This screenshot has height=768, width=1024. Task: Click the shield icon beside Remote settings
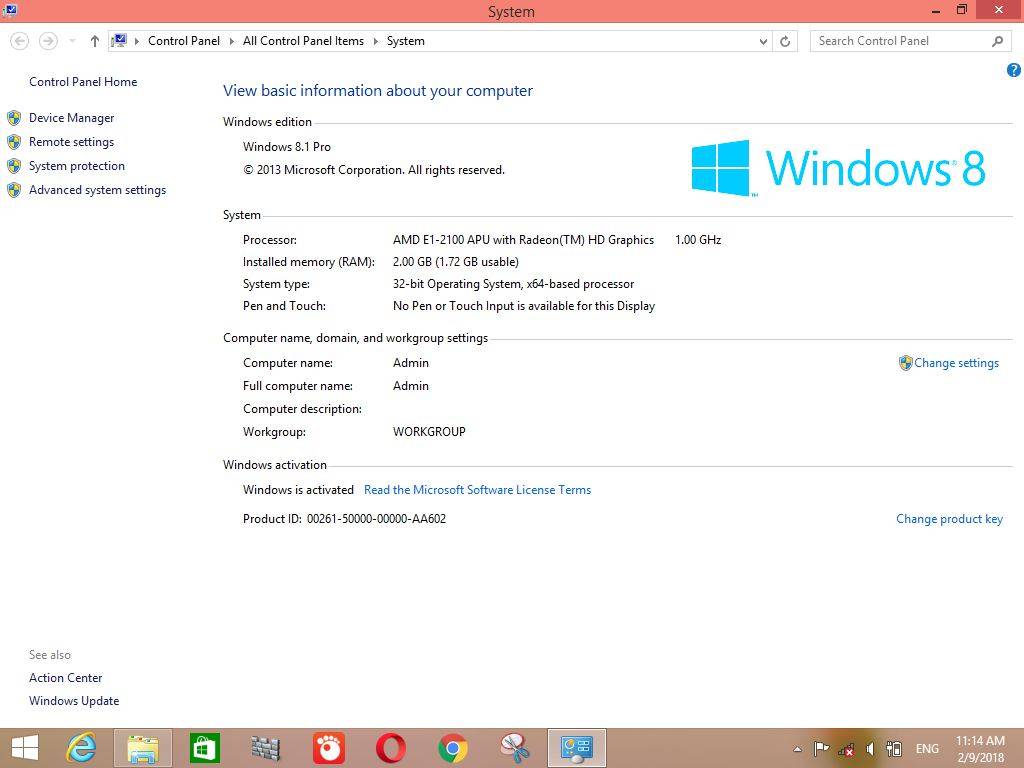pos(14,142)
